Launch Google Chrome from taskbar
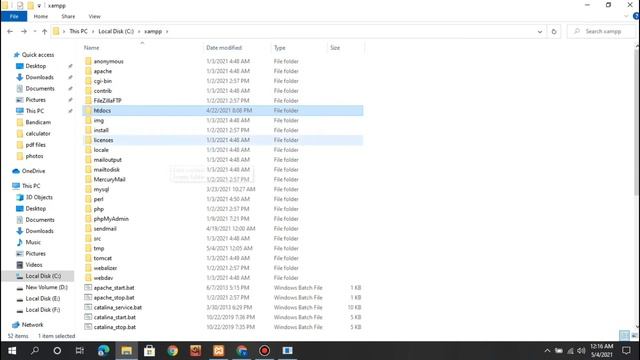This screenshot has width=640, height=360. [x=173, y=351]
